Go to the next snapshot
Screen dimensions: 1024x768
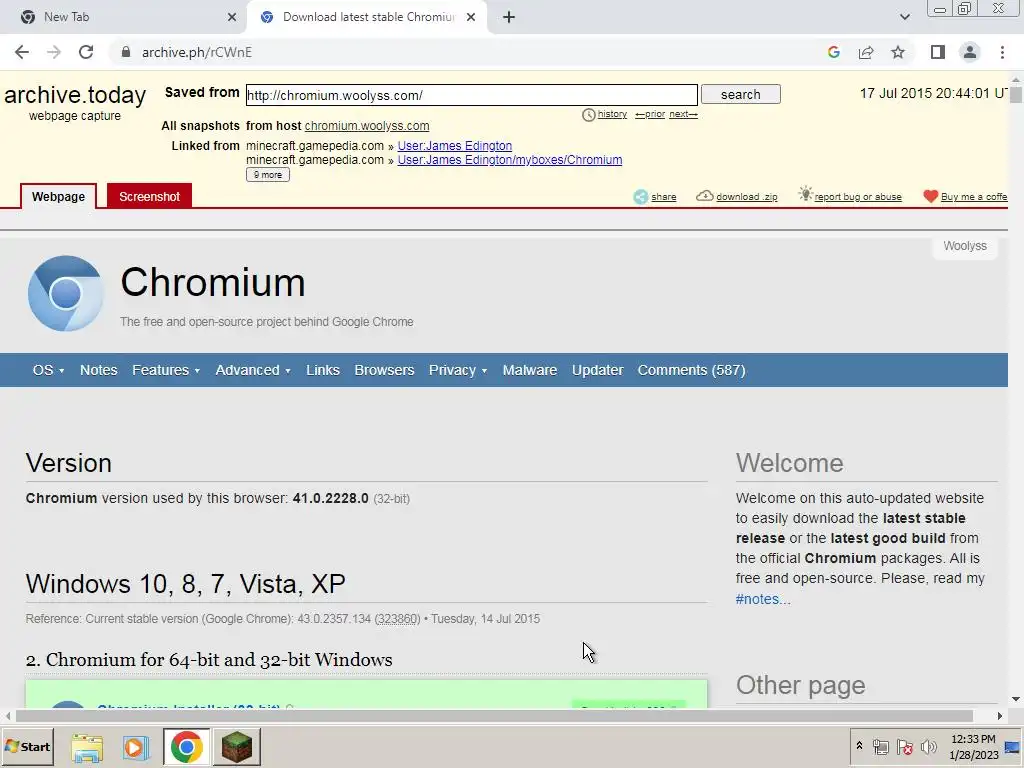[x=683, y=114]
